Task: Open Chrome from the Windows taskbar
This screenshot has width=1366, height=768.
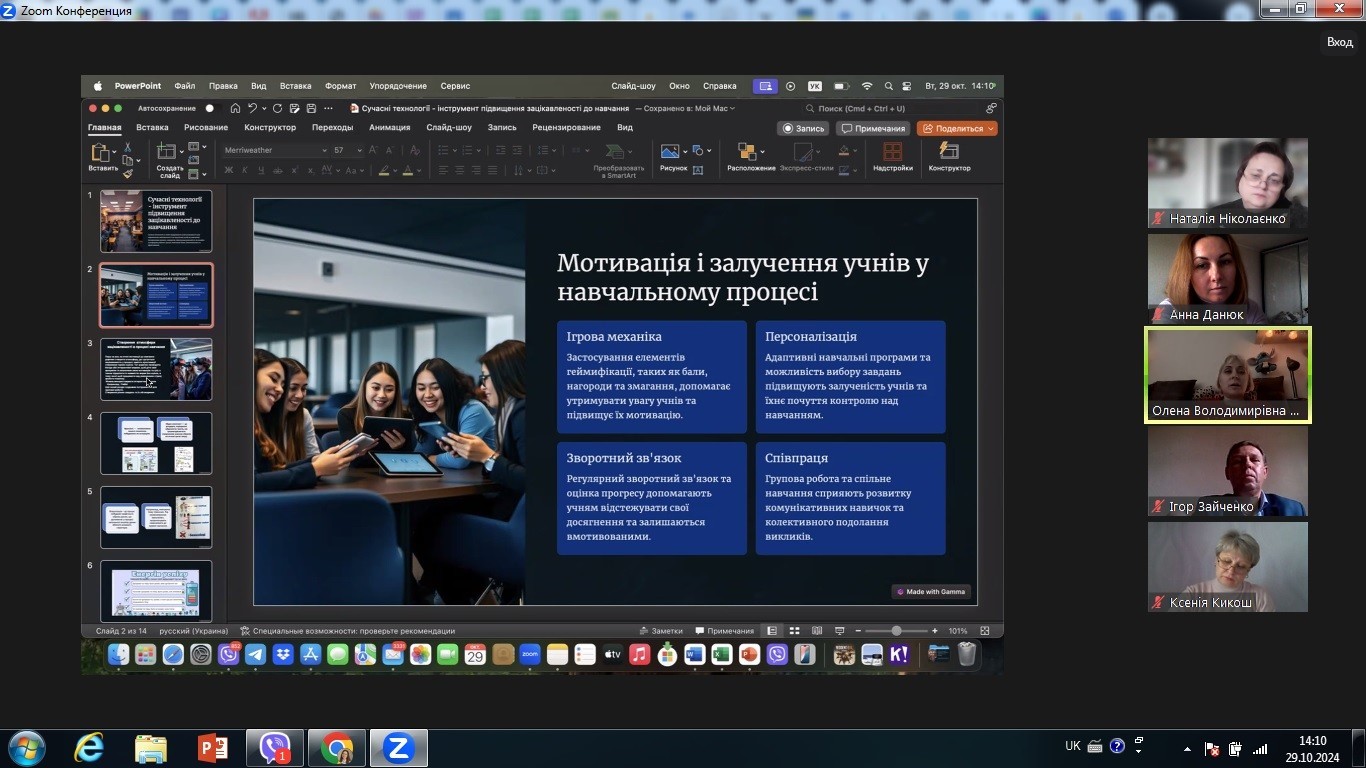Action: click(337, 748)
